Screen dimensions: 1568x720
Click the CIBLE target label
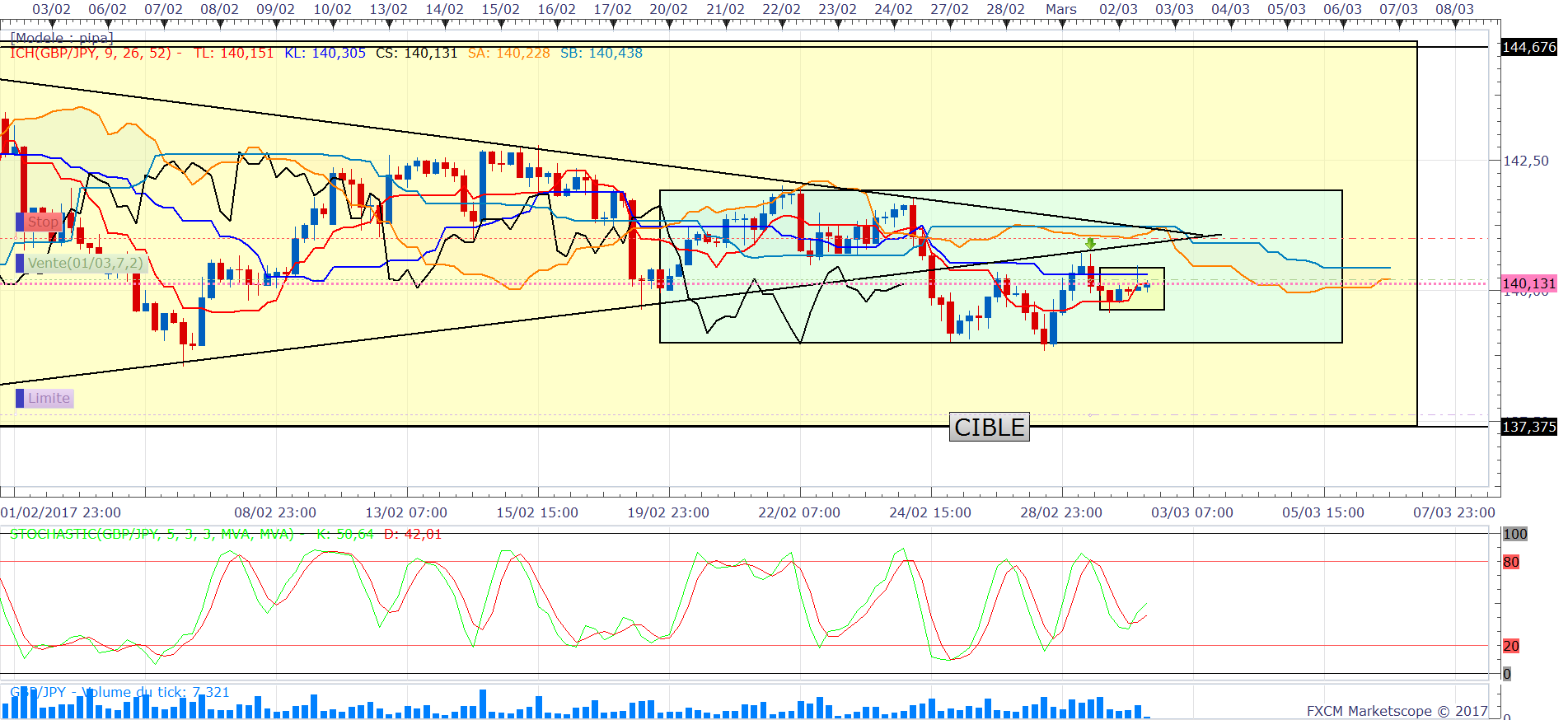click(x=989, y=427)
